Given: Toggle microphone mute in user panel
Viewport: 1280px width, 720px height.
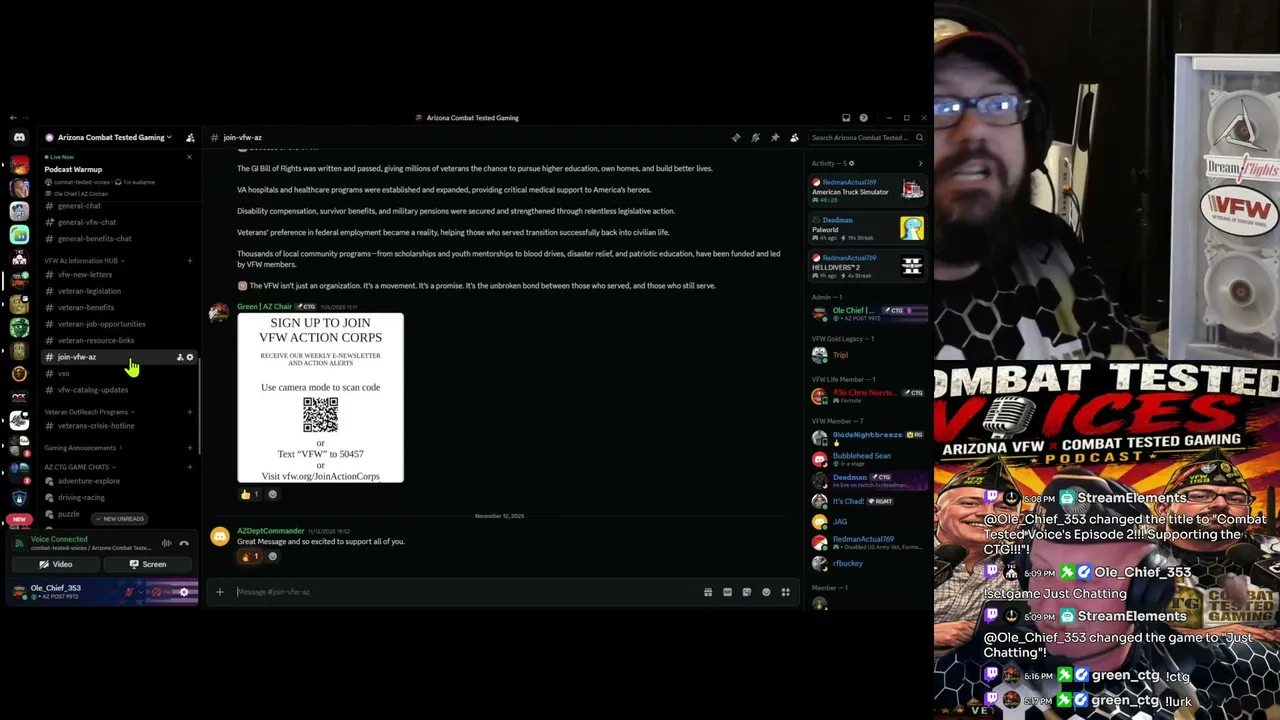Looking at the screenshot, I should (x=128, y=592).
